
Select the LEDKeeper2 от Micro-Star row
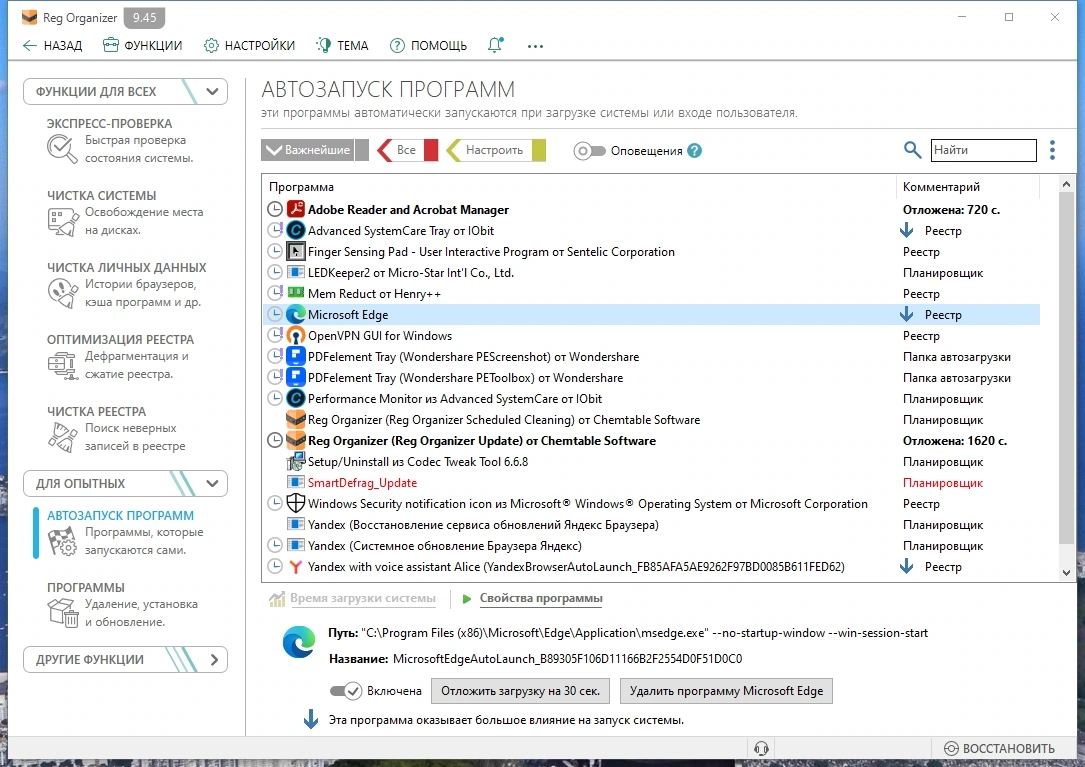[x=651, y=273]
